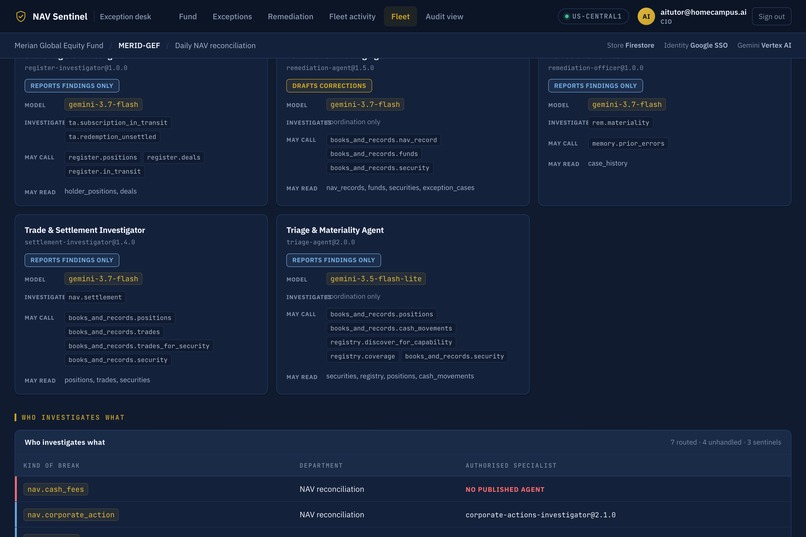Select the nav.corporate_action break chip

pyautogui.click(x=71, y=515)
